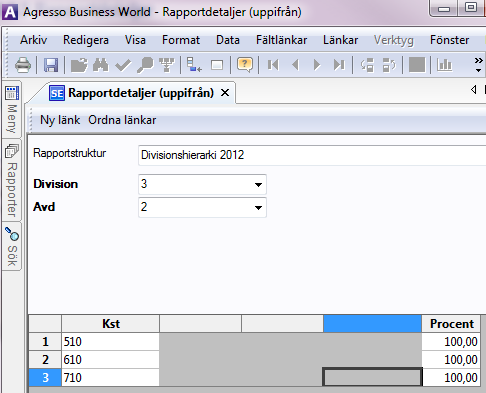
Task: Click the Agresso application logo icon
Action: point(10,12)
